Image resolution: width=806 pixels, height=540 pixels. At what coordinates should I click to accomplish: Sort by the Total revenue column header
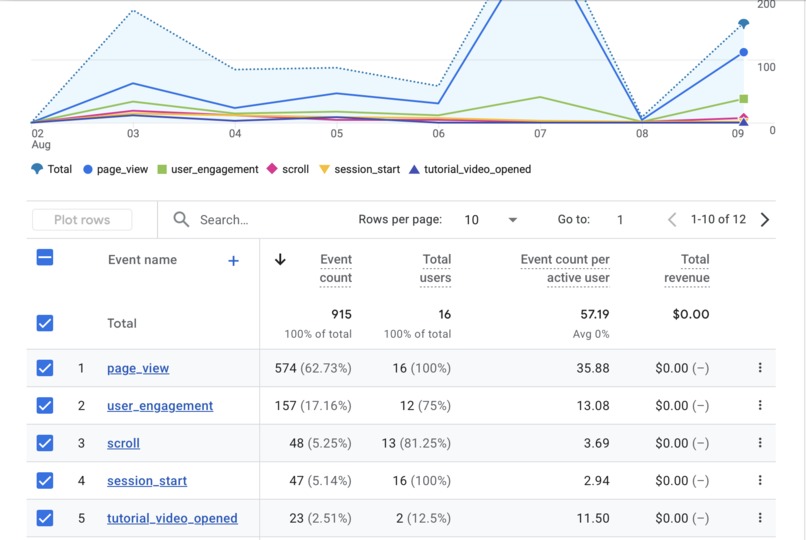(x=687, y=269)
